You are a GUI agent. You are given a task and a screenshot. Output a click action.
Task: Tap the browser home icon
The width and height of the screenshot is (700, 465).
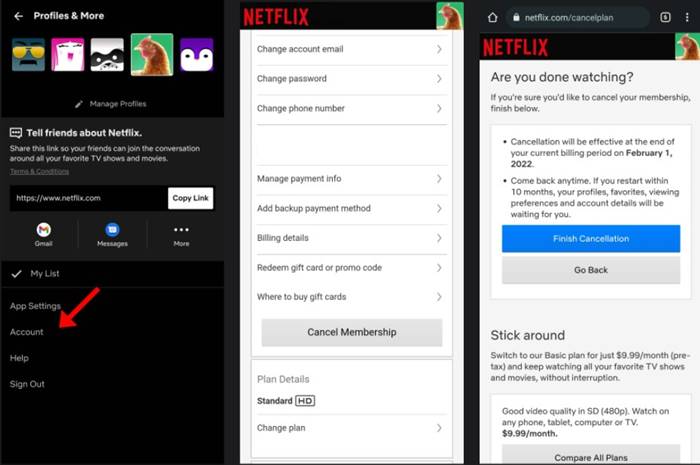tap(491, 17)
